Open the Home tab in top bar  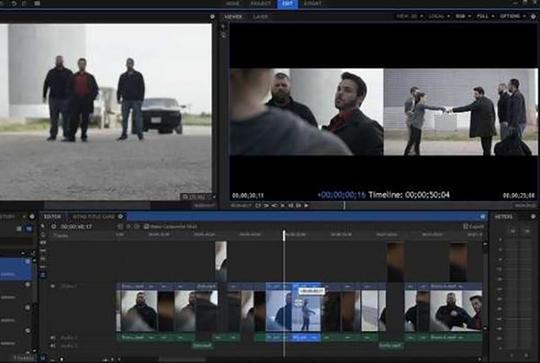coord(233,4)
